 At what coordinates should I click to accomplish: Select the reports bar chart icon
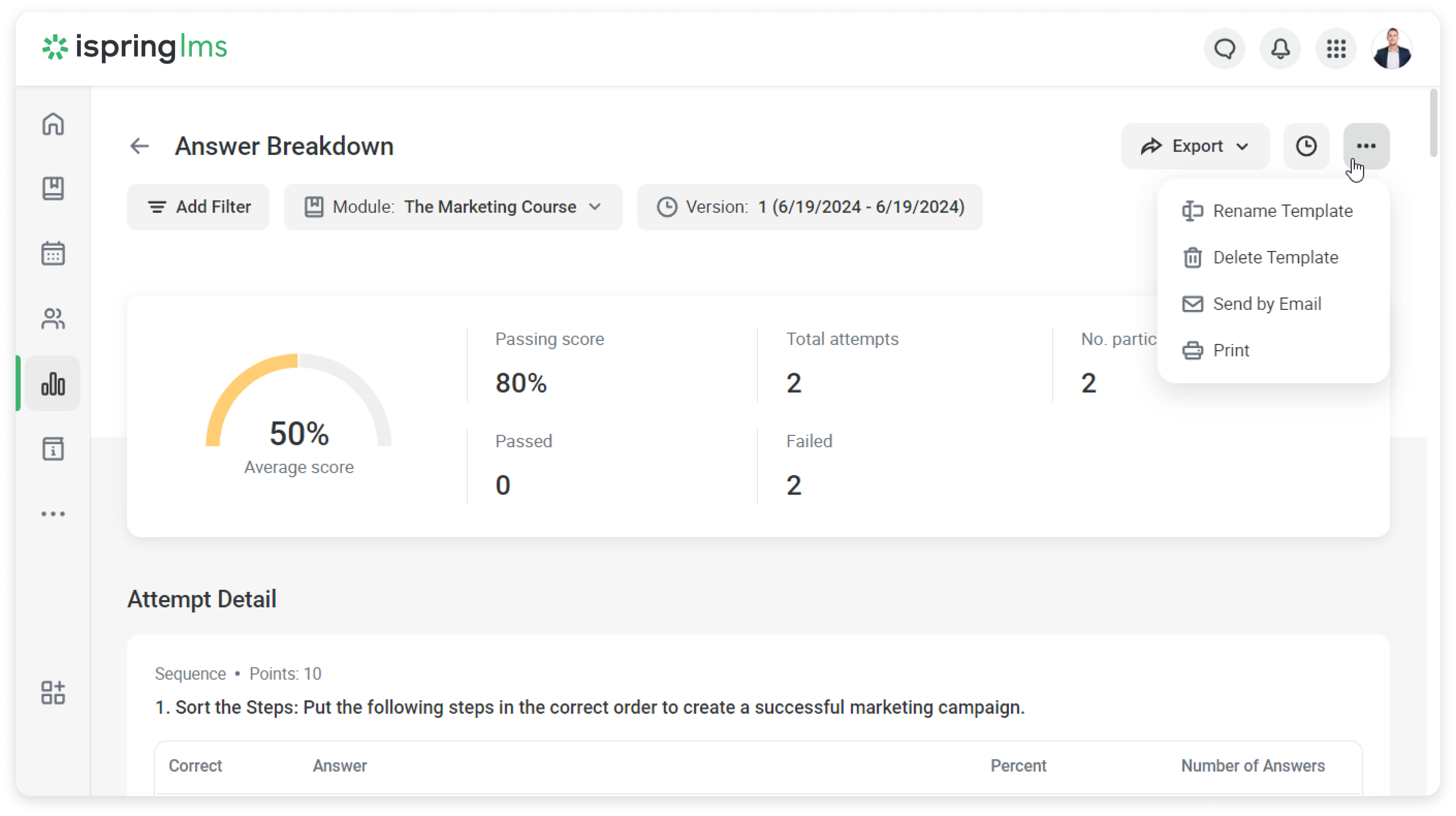(53, 384)
